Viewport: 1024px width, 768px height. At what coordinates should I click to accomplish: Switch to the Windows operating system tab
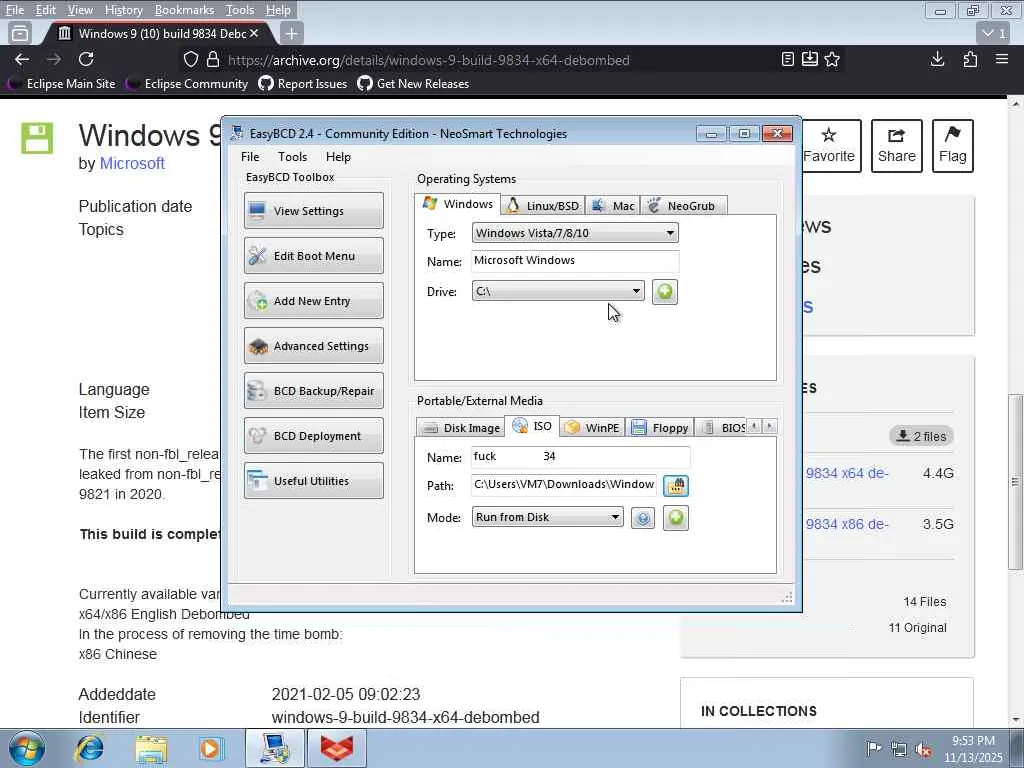pos(458,204)
